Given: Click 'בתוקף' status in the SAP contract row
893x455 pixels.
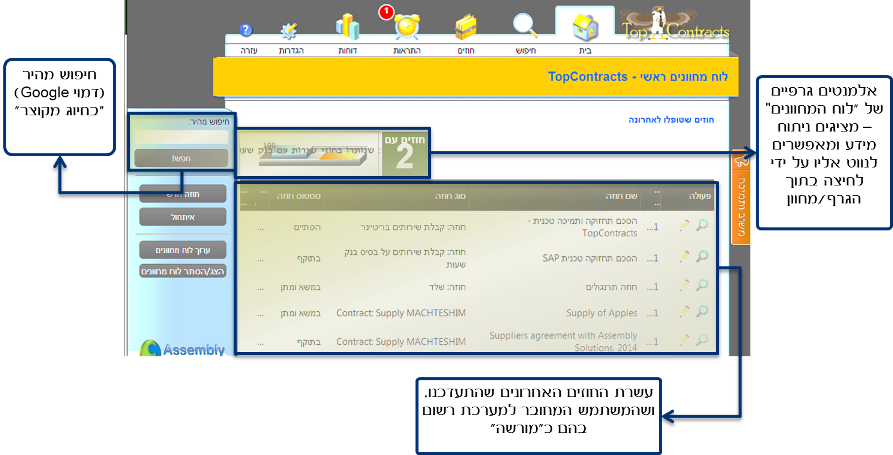Looking at the screenshot, I should [x=309, y=258].
